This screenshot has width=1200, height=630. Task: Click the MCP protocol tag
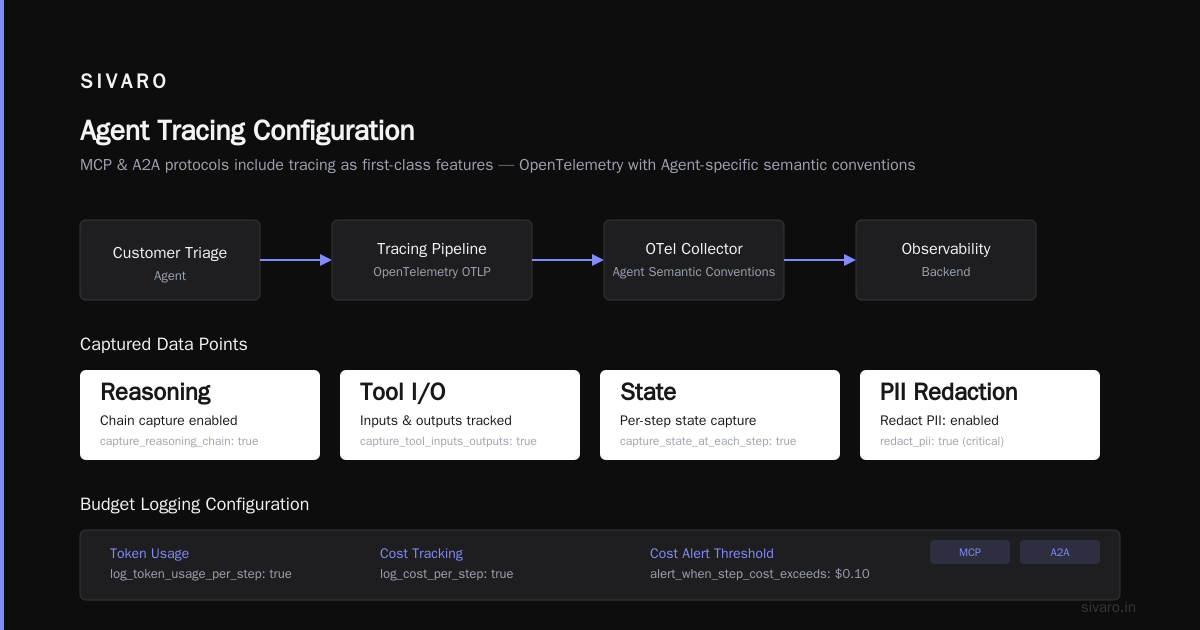point(970,552)
